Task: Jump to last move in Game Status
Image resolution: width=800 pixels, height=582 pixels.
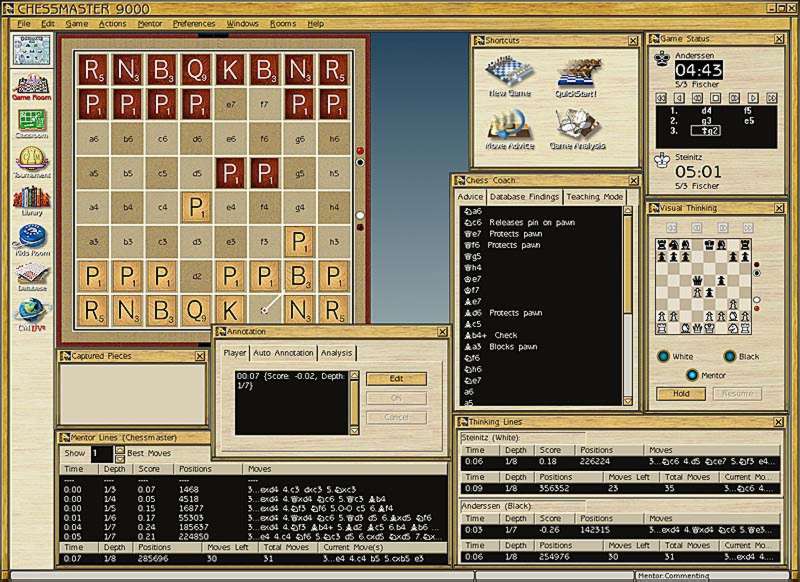Action: tap(771, 97)
